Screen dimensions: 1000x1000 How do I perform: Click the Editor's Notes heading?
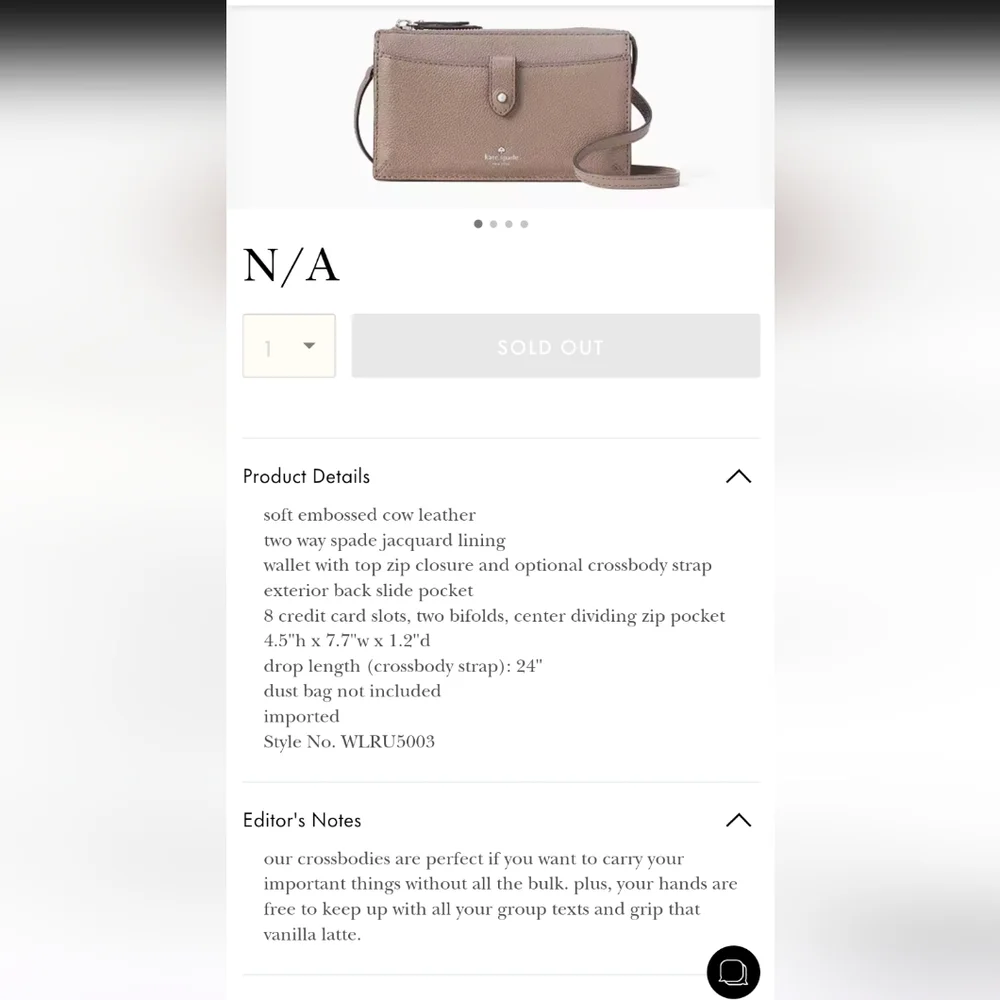pyautogui.click(x=302, y=820)
